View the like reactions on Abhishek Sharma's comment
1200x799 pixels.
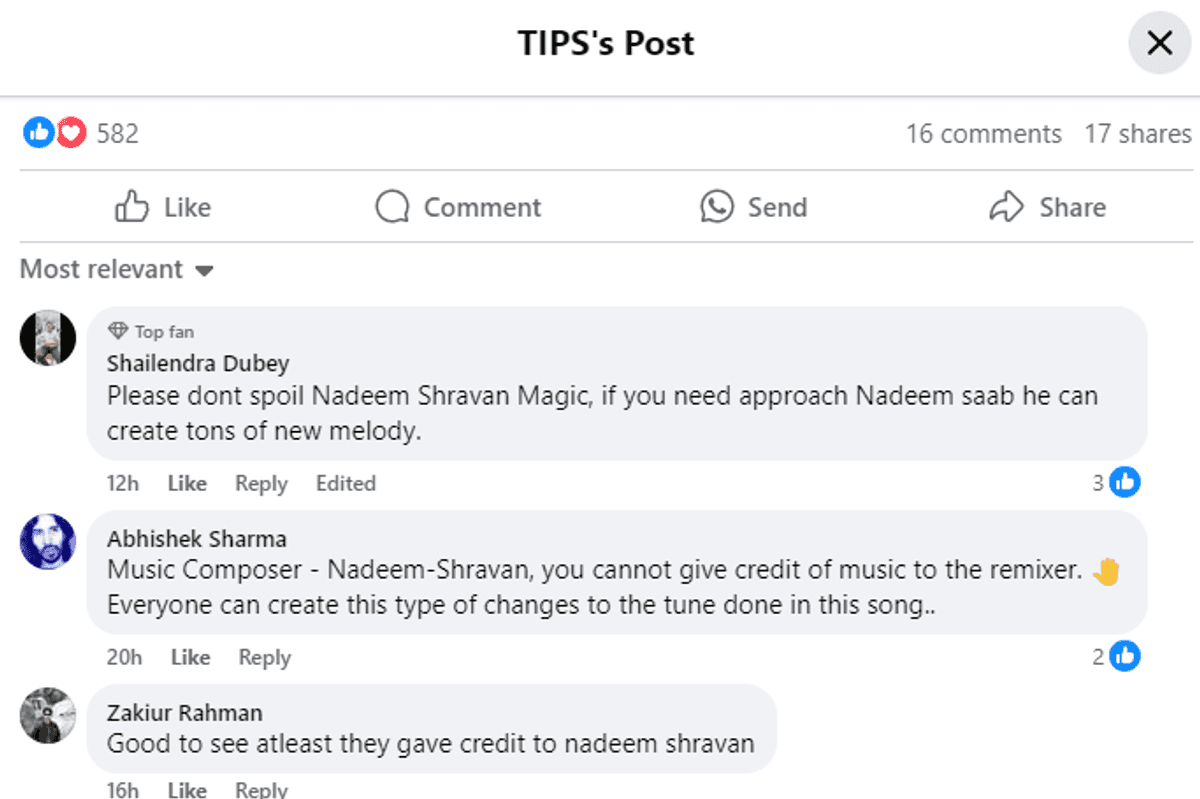[1116, 657]
